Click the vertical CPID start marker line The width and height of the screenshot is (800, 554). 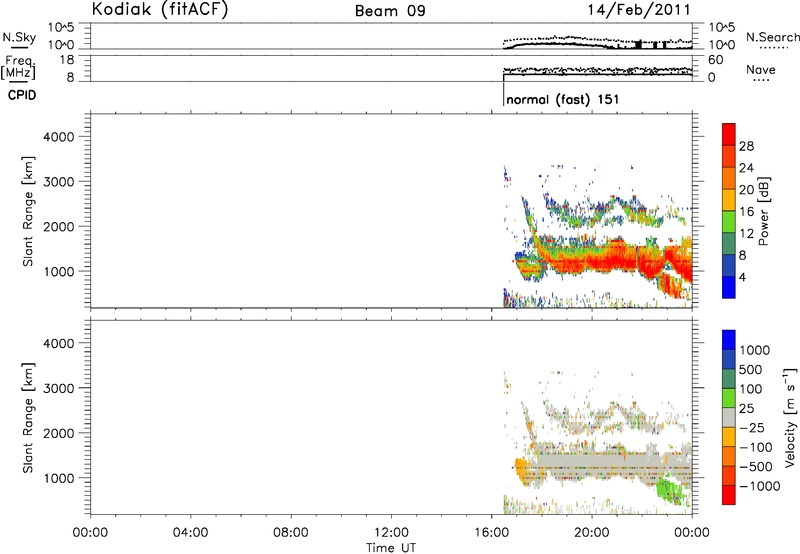(x=504, y=93)
